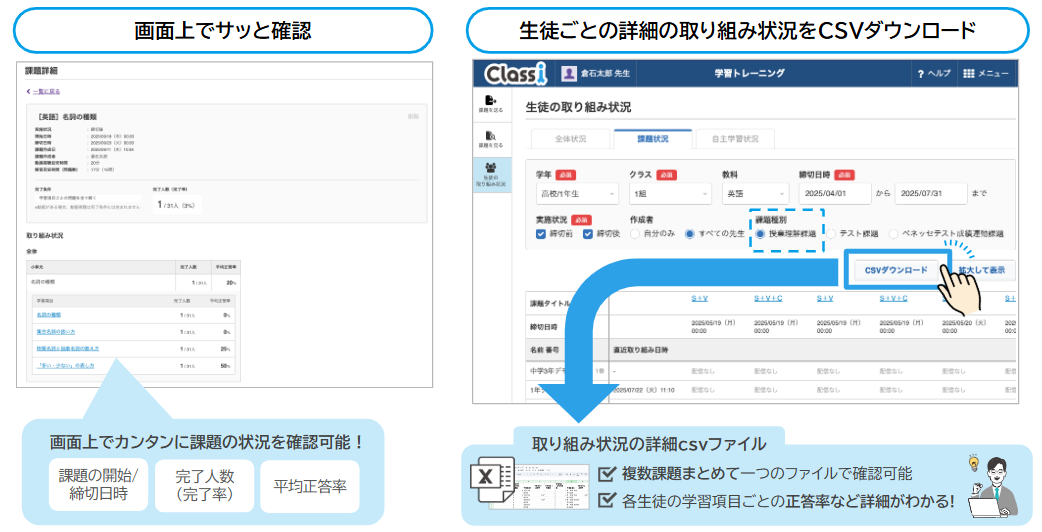Open the 学年 dropdown showing 高校1年生
1042x532 pixels.
(577, 194)
